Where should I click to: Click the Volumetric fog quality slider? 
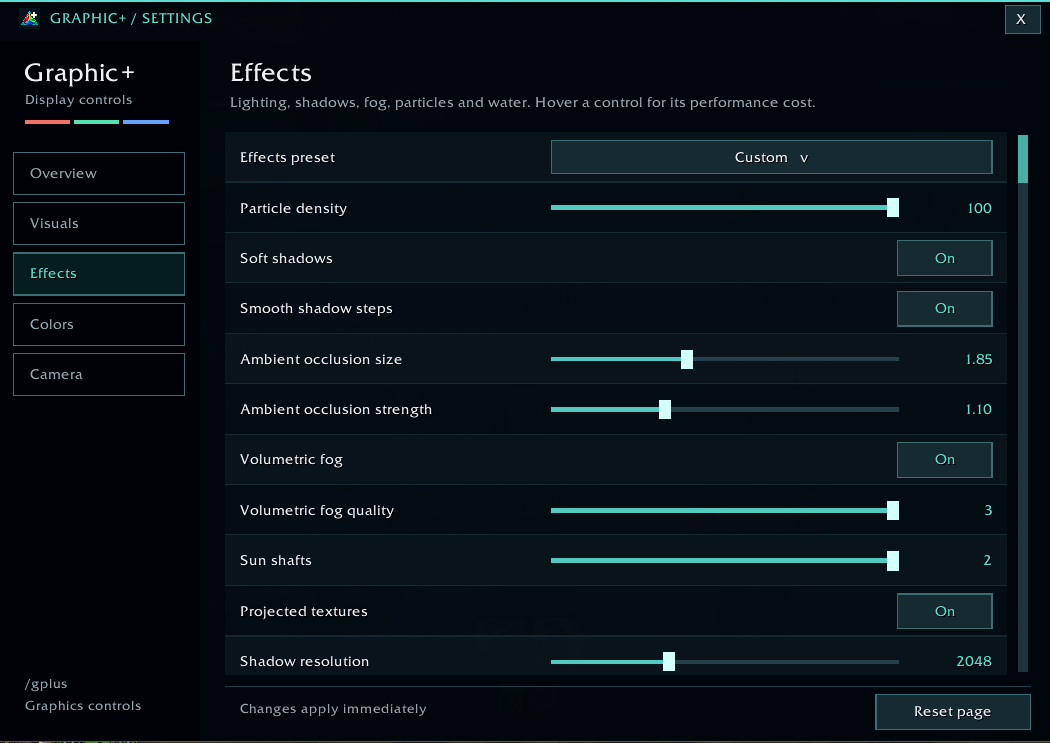(725, 511)
